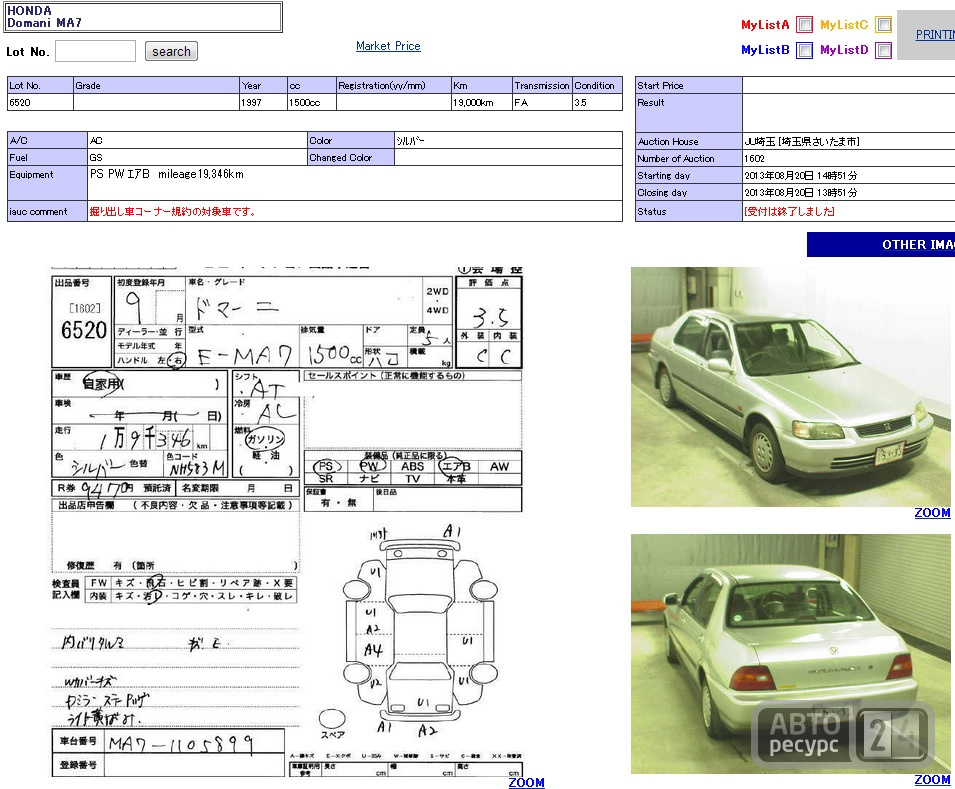Select the Auction House value JU埼玉
This screenshot has height=789, width=955.
pyautogui.click(x=802, y=141)
